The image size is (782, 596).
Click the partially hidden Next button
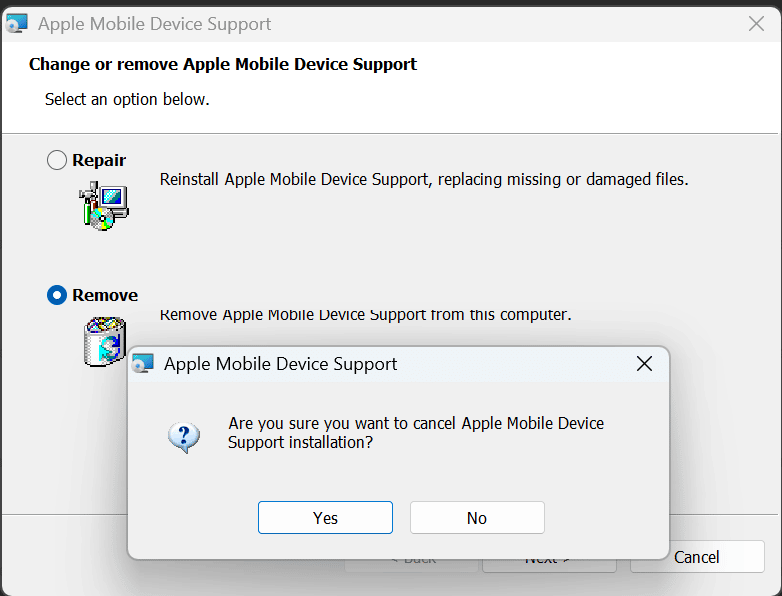[x=549, y=565]
